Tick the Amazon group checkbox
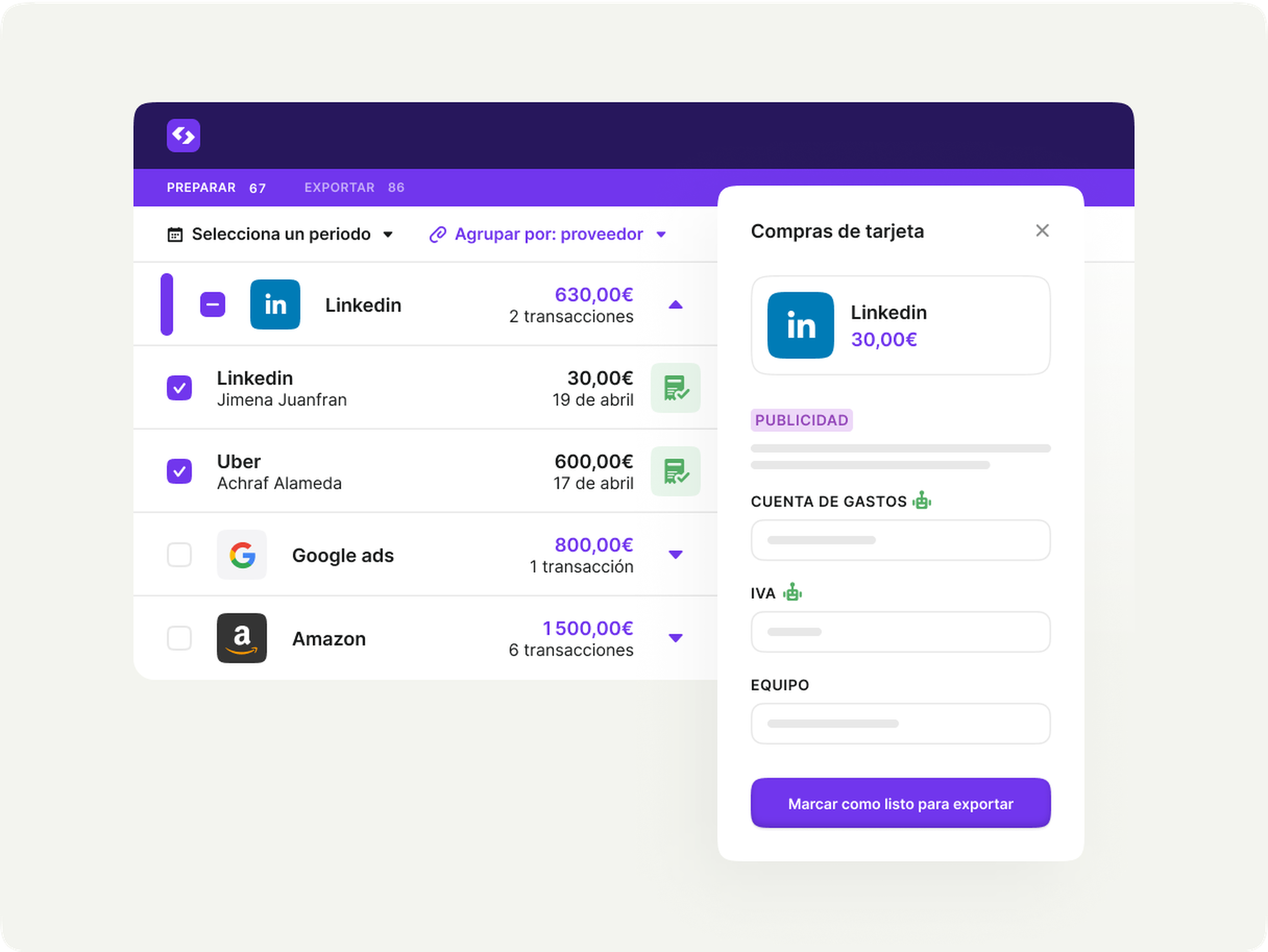 pos(179,638)
